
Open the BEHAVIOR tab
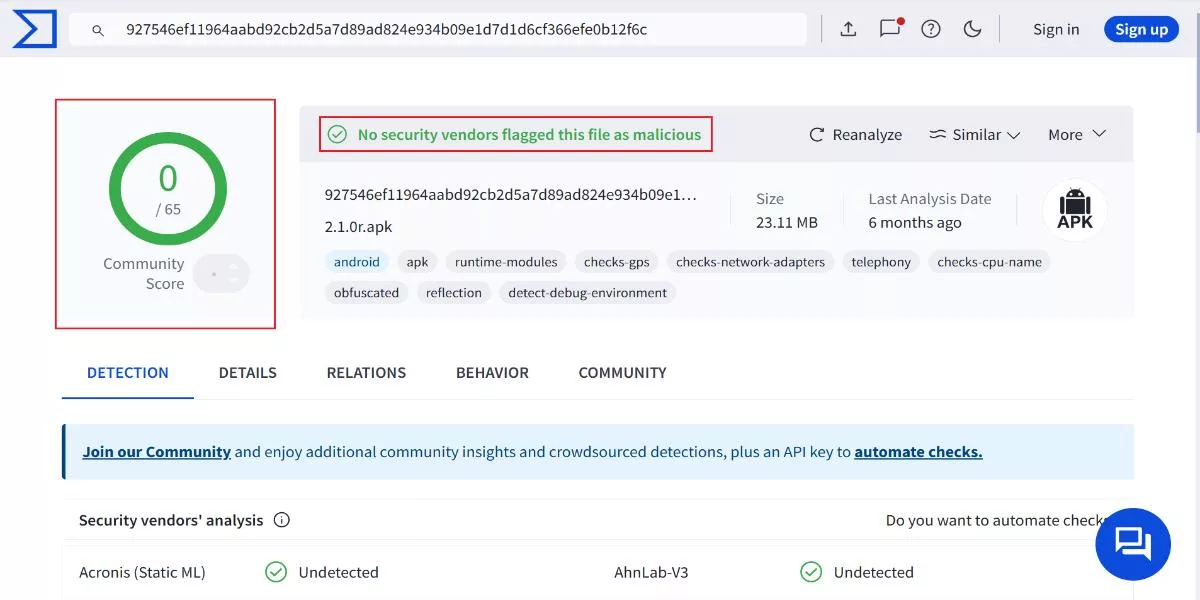[x=492, y=373]
